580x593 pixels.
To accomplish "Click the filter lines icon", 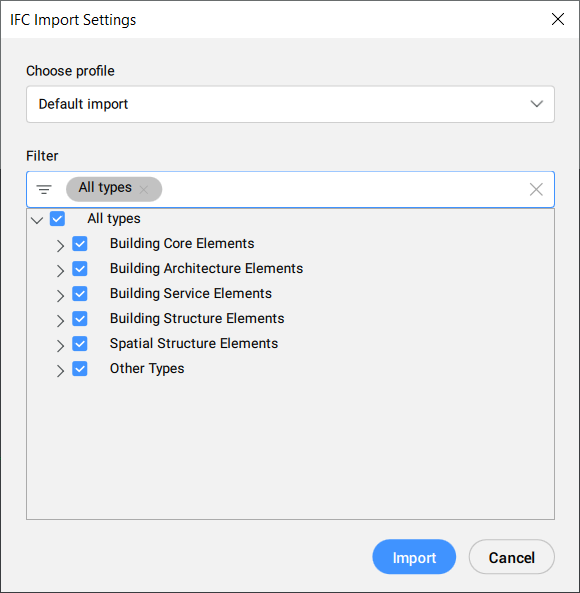I will click(44, 189).
